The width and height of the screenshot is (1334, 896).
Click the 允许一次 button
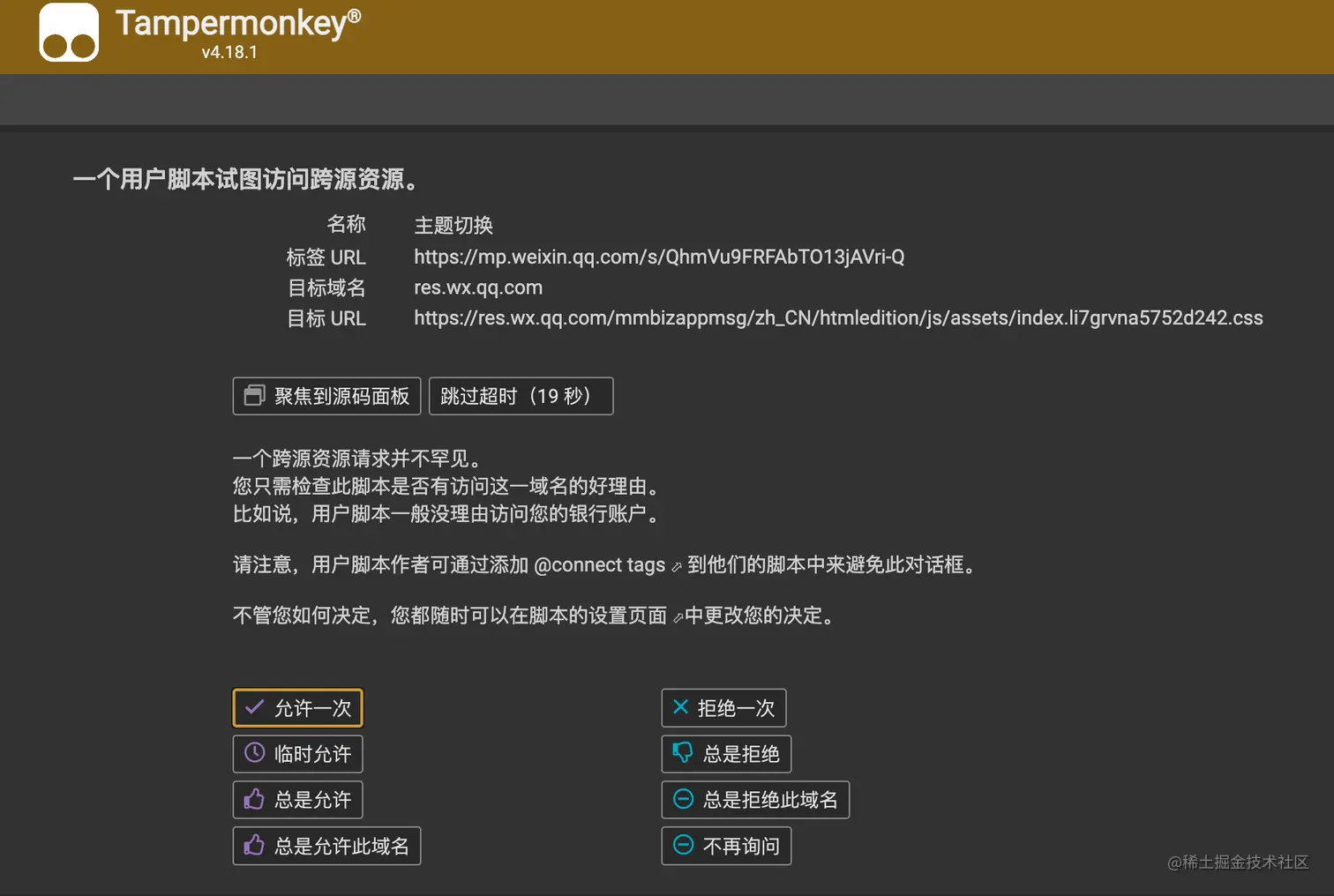[x=298, y=708]
